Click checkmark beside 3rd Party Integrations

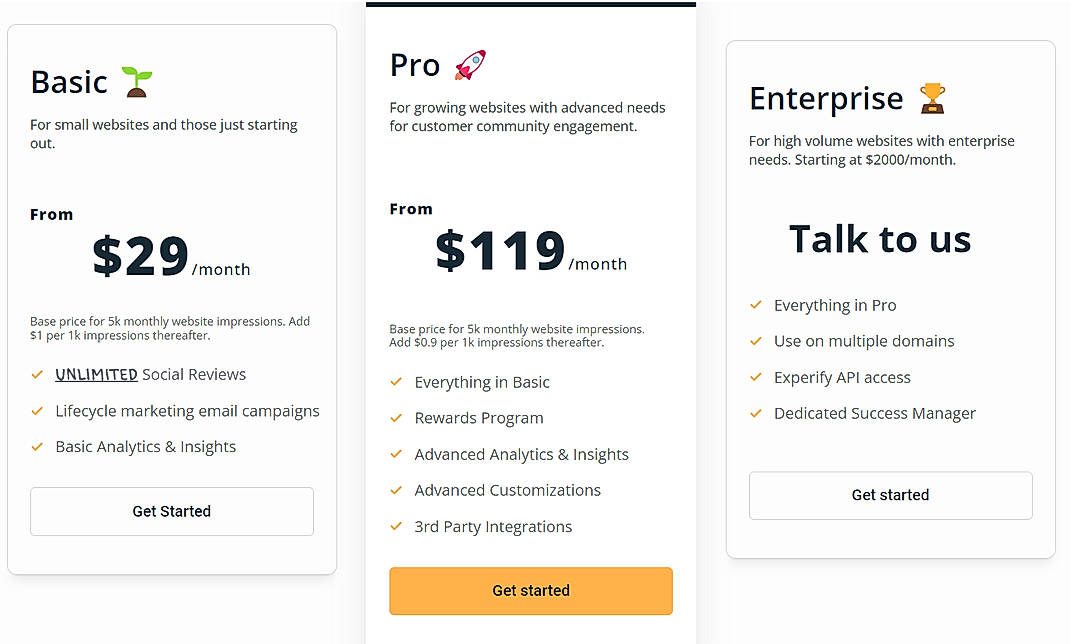[396, 526]
